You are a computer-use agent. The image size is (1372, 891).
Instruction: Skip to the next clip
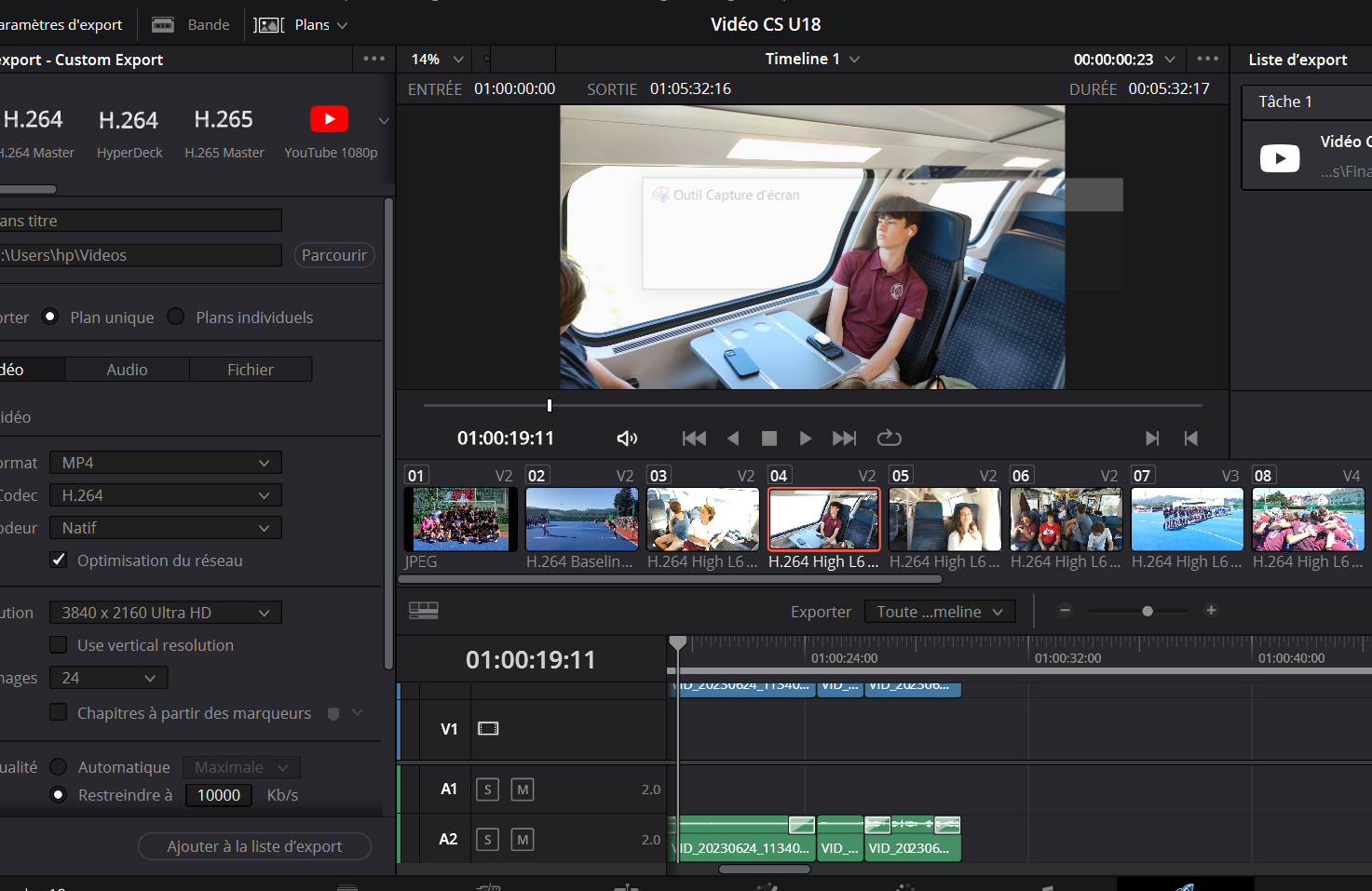pos(843,438)
